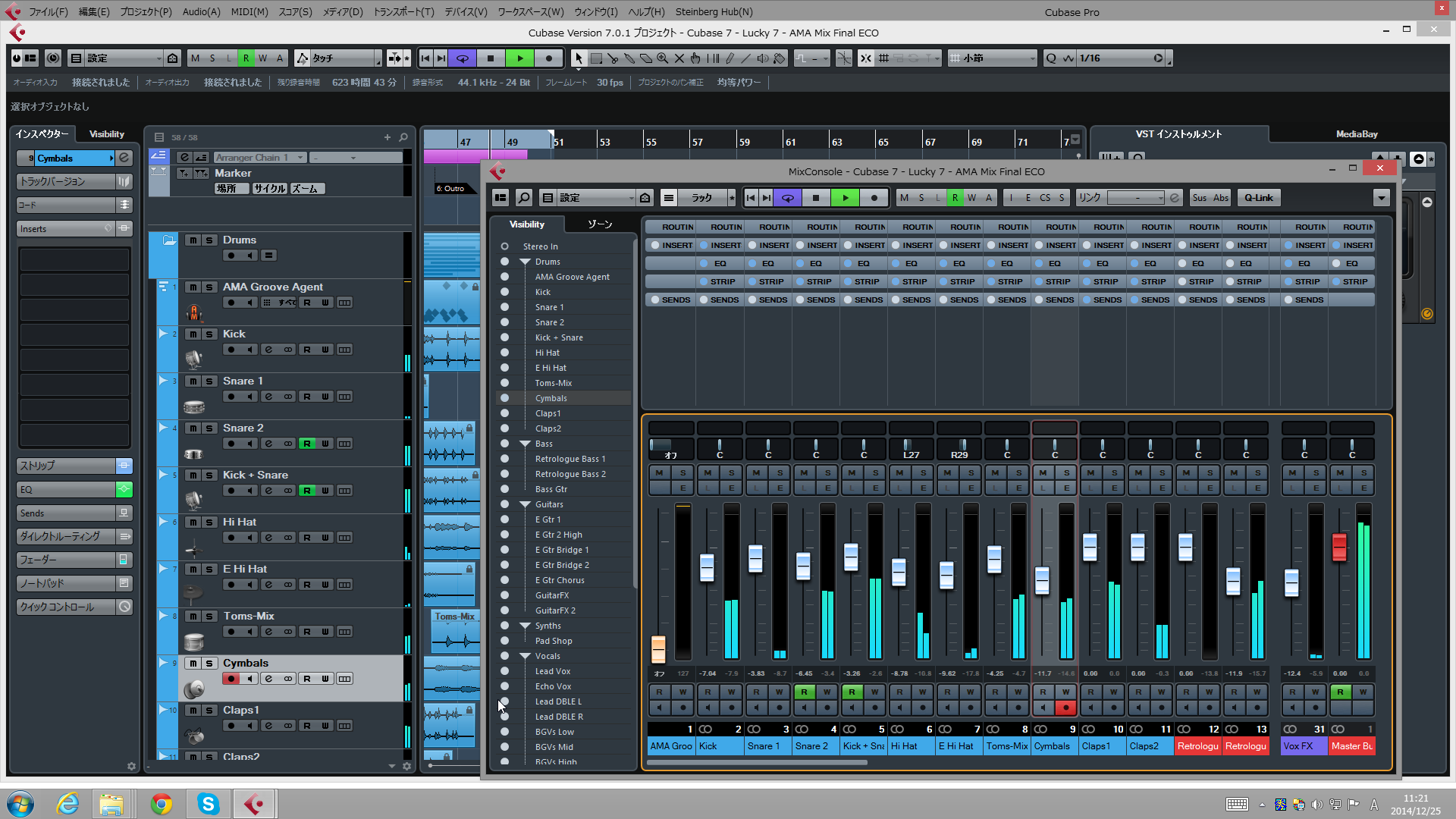The image size is (1456, 819).
Task: Select the Range Selection tool
Action: pyautogui.click(x=596, y=58)
